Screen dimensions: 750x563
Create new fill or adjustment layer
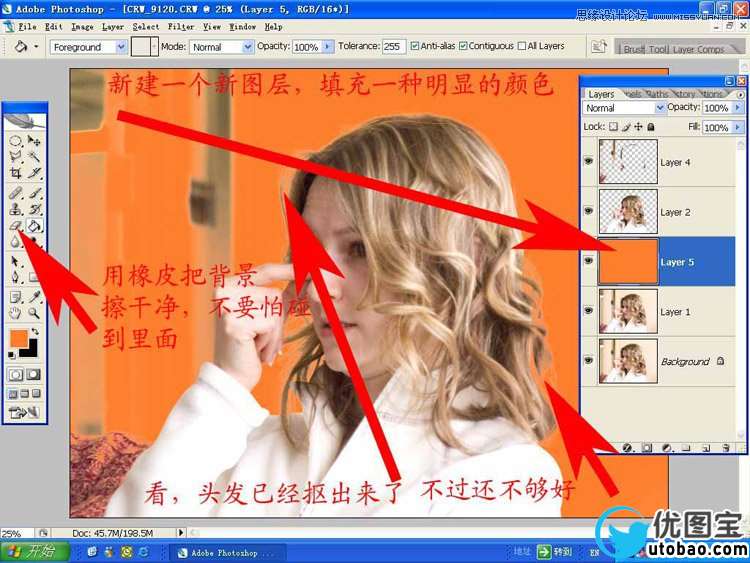(x=667, y=448)
